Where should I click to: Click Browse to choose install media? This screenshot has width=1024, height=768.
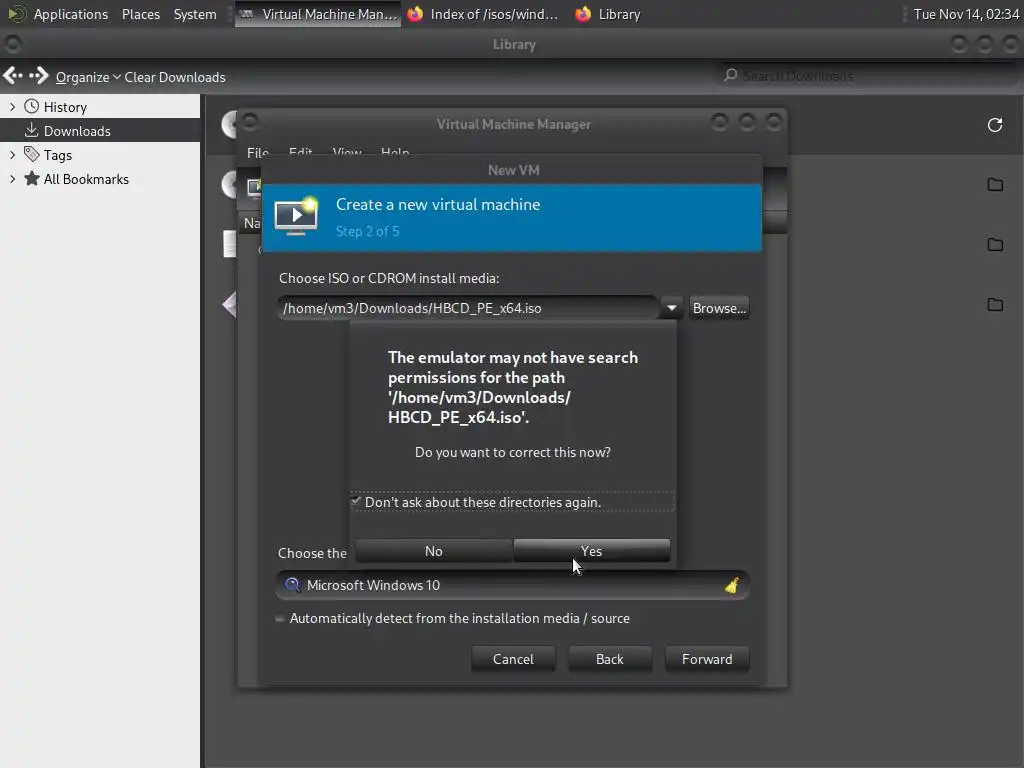coord(719,308)
